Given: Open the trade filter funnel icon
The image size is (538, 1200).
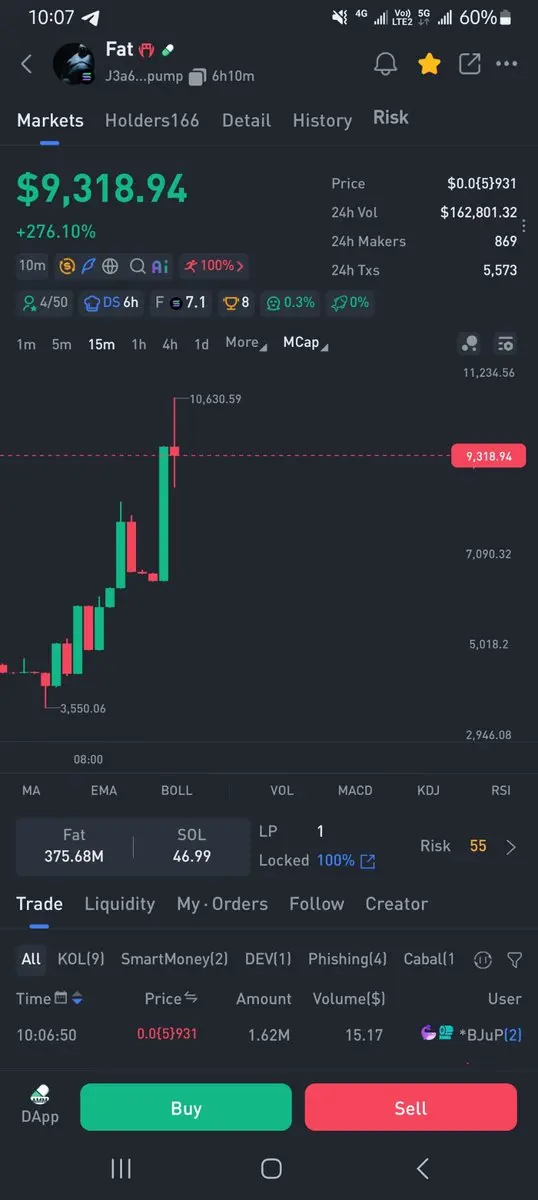Looking at the screenshot, I should (514, 959).
